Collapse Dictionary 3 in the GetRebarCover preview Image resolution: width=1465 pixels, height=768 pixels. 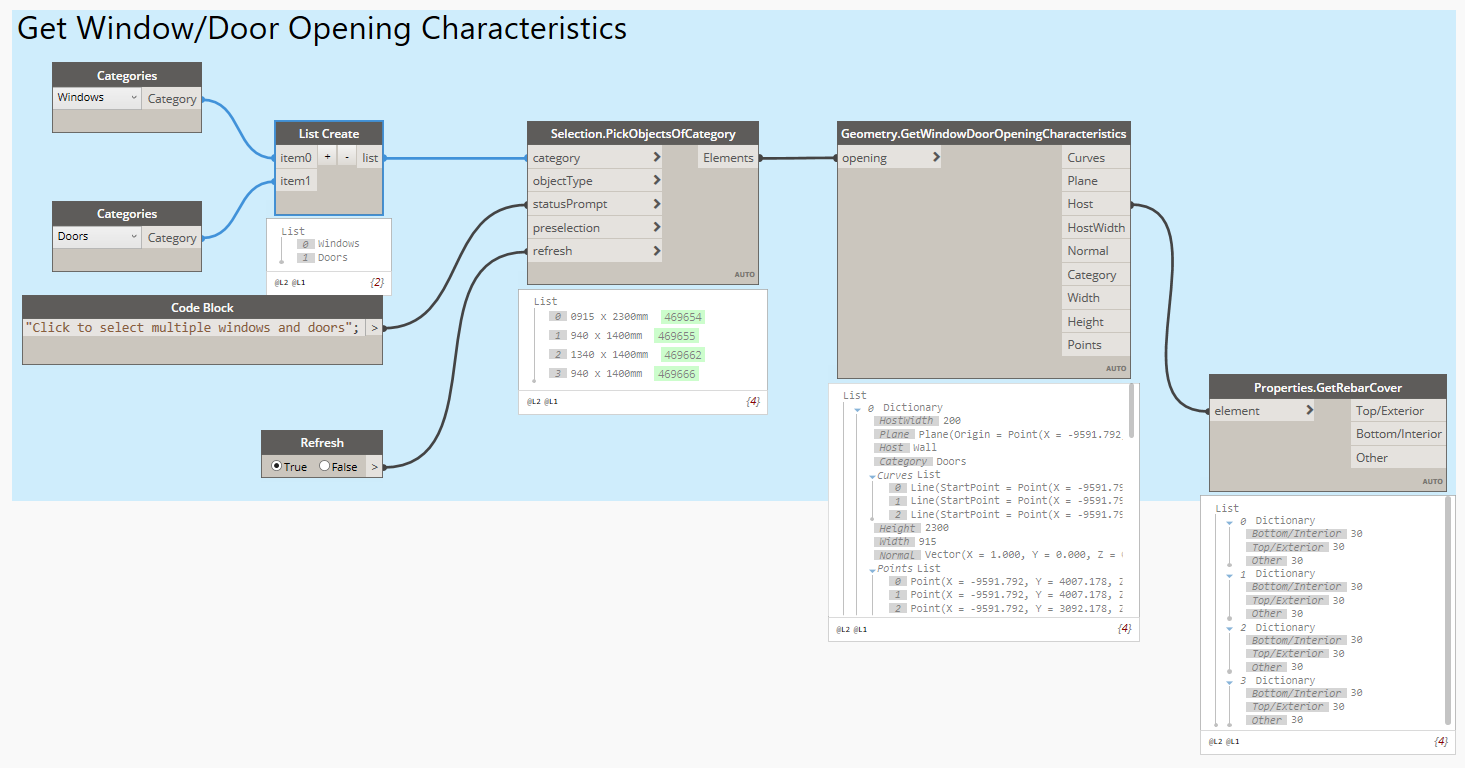pyautogui.click(x=1229, y=681)
